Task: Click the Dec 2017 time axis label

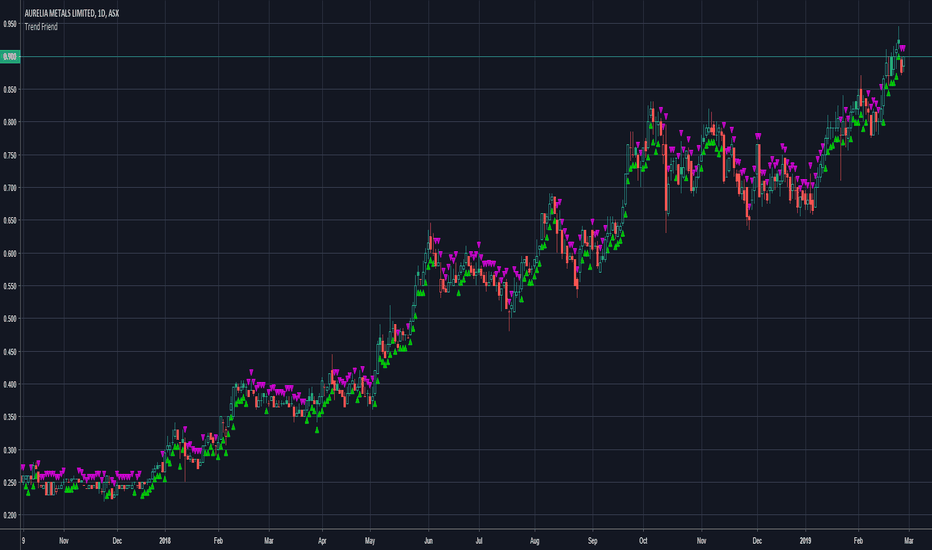Action: point(117,541)
